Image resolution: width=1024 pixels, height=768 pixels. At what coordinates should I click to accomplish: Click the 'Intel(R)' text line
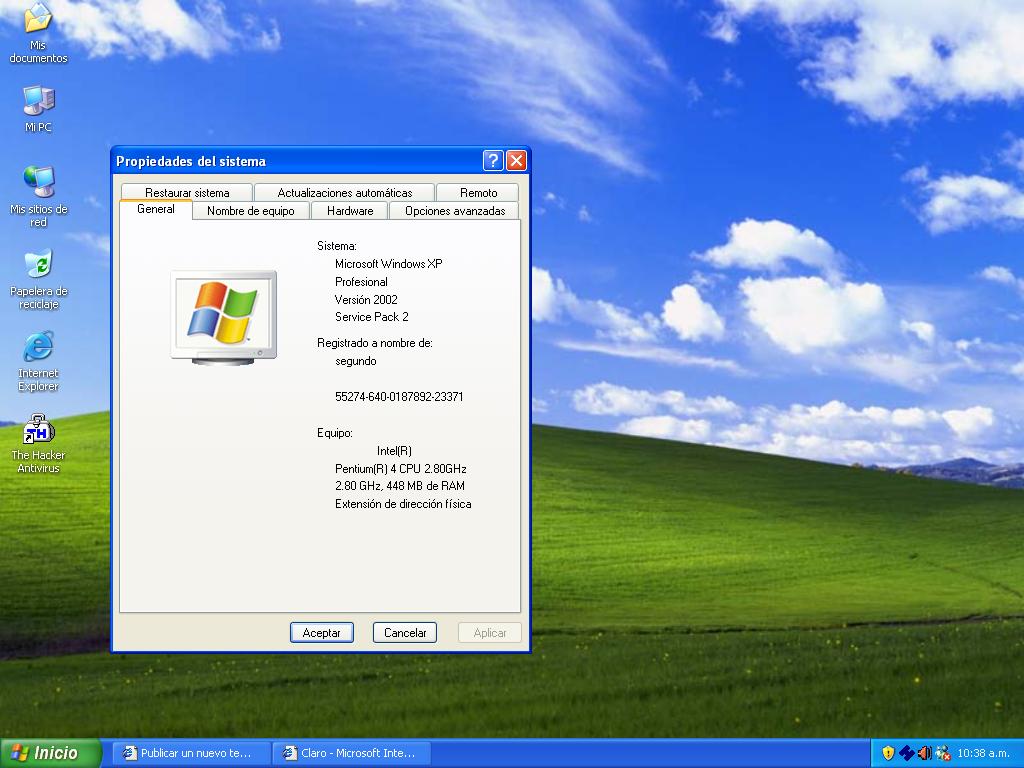tap(394, 451)
